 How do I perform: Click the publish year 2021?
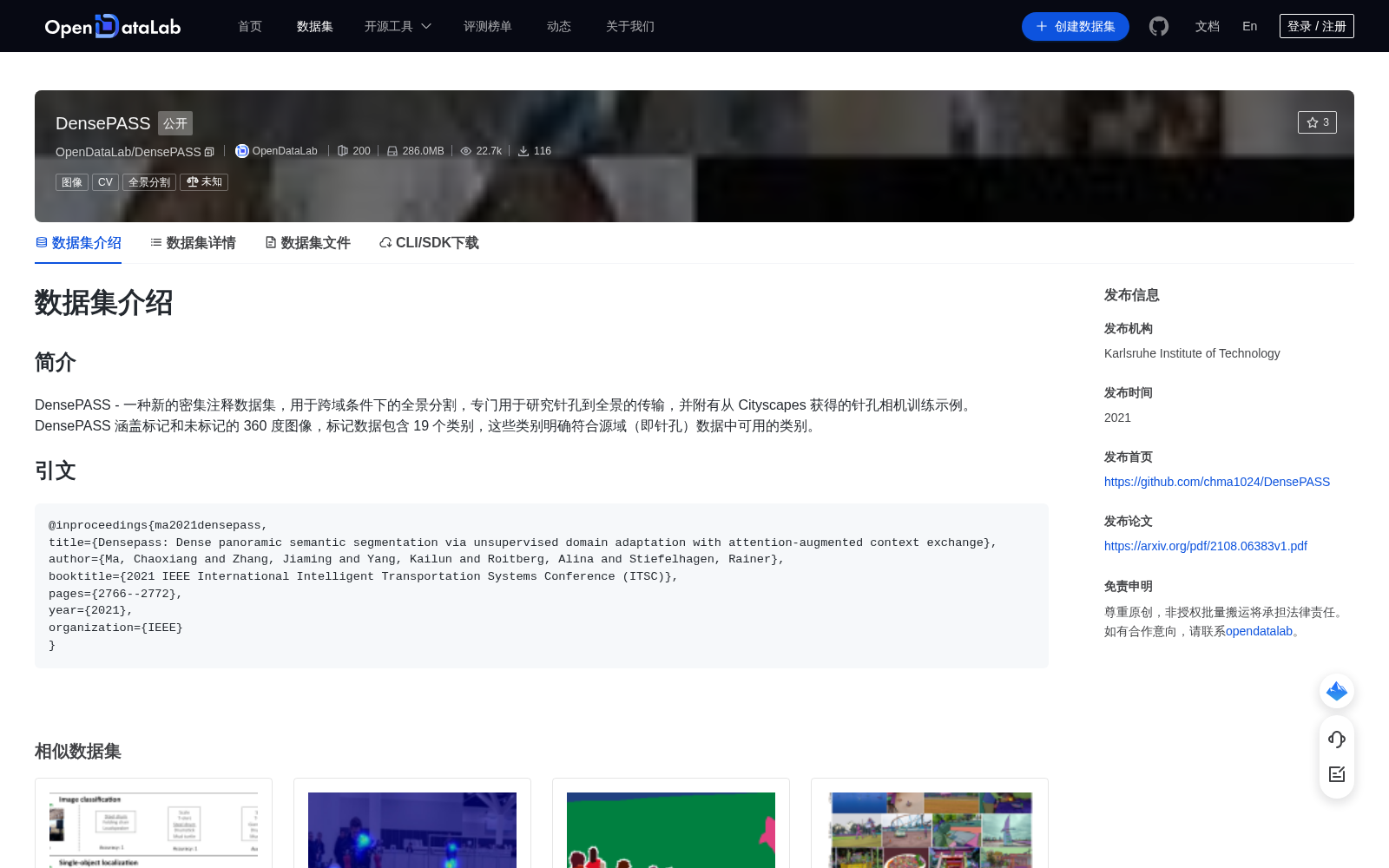[x=1117, y=418]
